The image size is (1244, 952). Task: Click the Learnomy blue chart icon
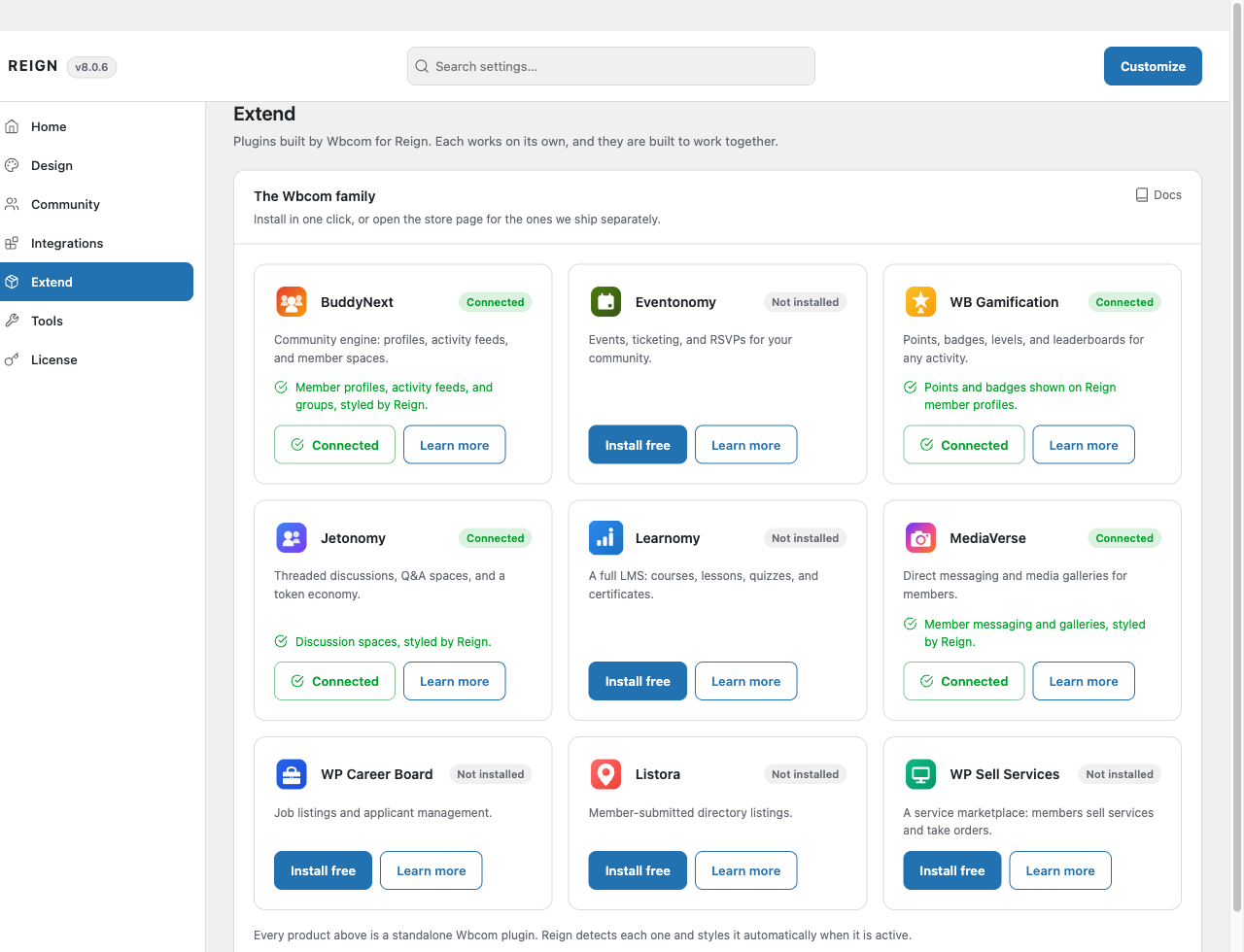click(605, 538)
